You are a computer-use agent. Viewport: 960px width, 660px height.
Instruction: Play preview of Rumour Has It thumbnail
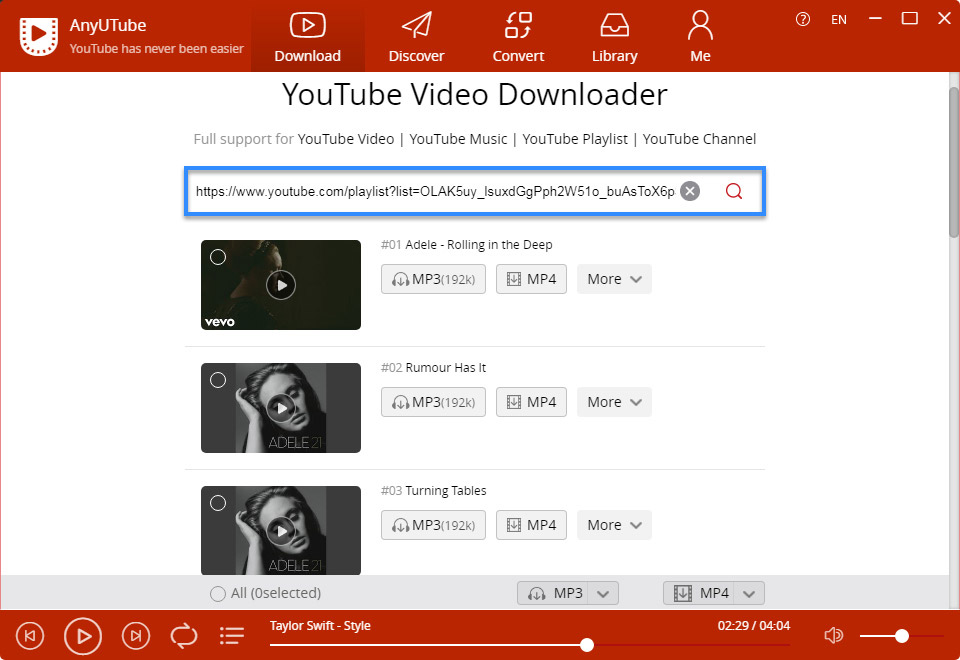click(281, 408)
